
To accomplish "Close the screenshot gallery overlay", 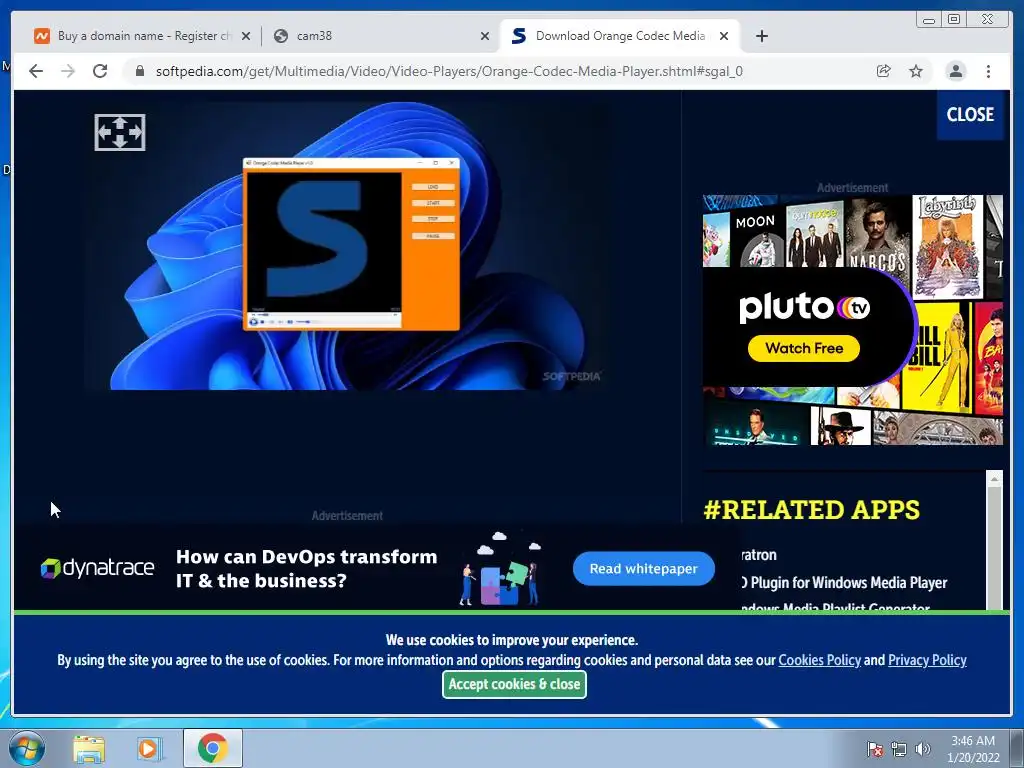I will click(970, 115).
